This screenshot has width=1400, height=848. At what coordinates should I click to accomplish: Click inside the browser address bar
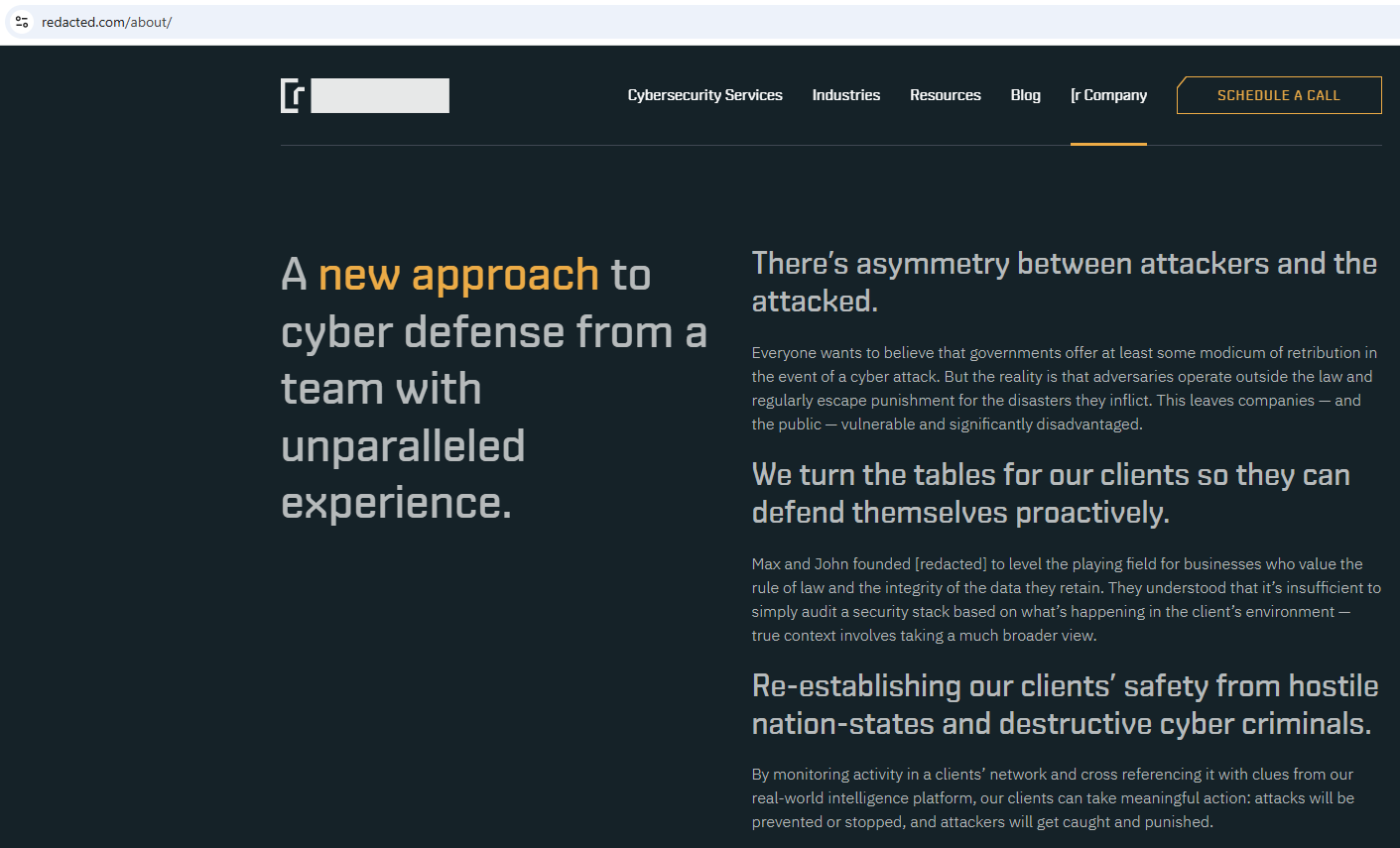(397, 21)
